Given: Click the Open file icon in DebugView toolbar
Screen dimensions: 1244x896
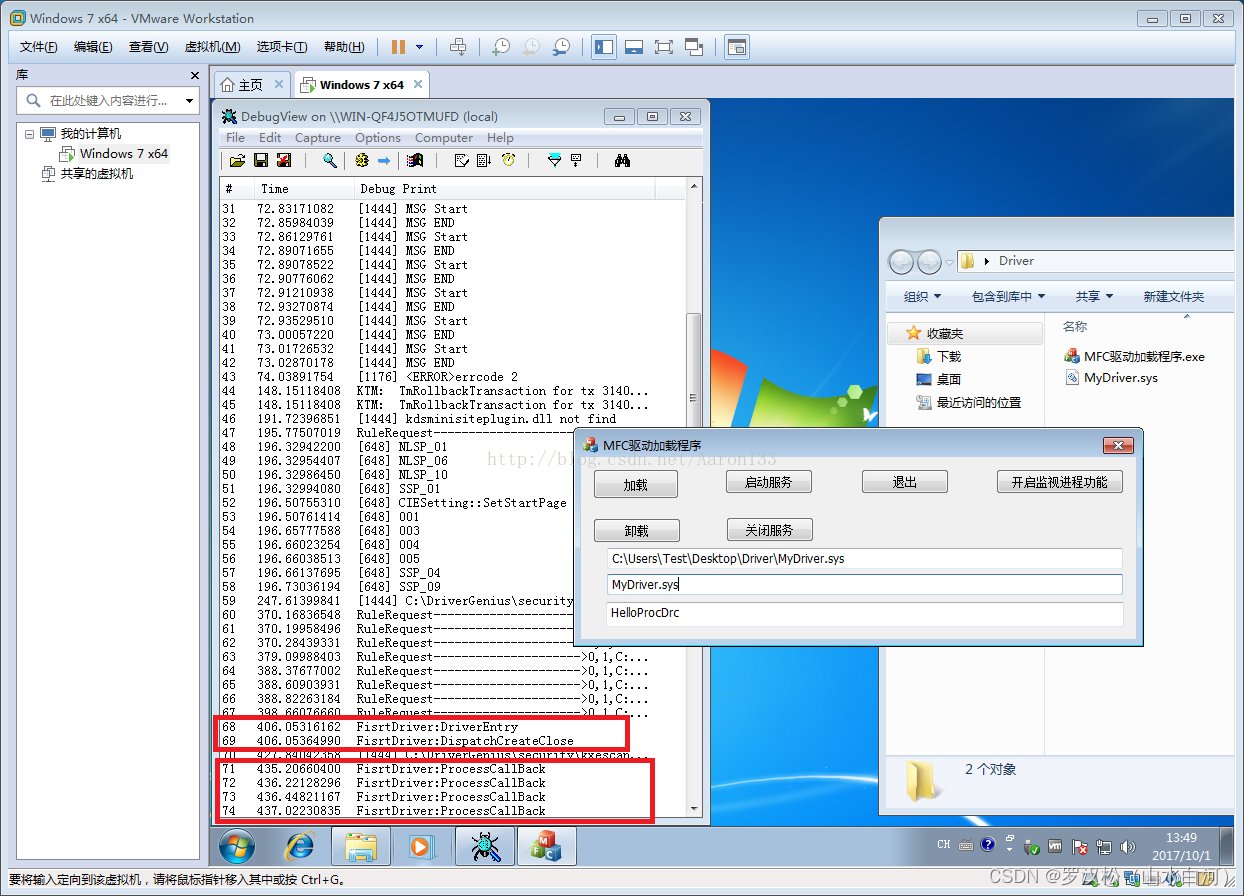Looking at the screenshot, I should [237, 160].
